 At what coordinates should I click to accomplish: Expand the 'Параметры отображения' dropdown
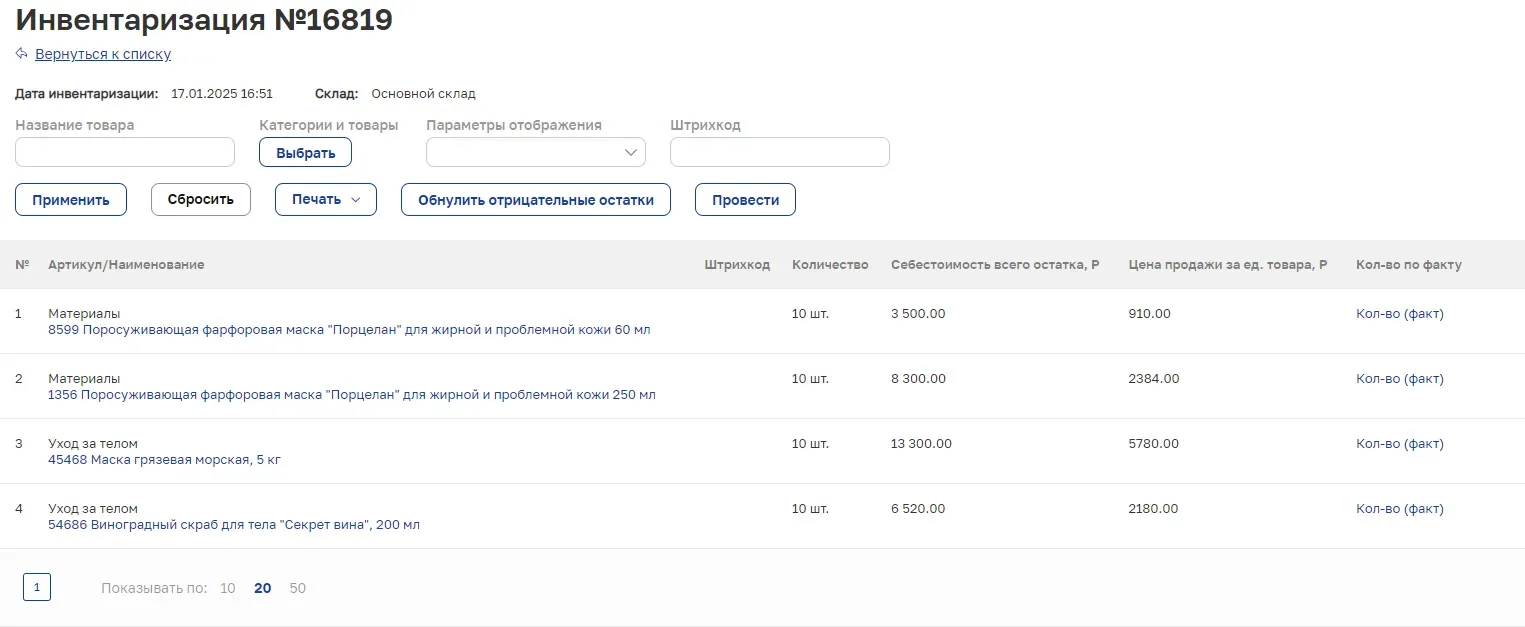pos(536,152)
